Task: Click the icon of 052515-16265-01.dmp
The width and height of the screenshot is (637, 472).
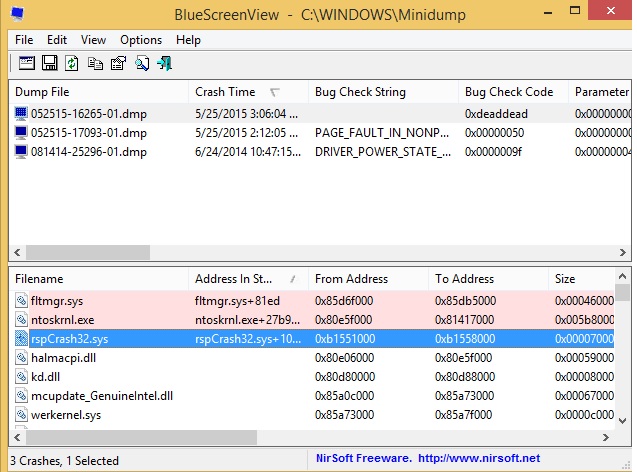Action: [21, 113]
